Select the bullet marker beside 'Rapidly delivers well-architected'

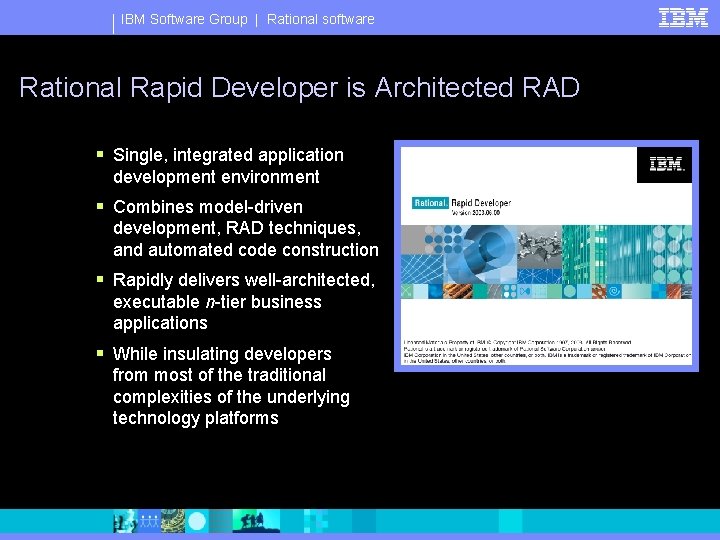click(100, 279)
